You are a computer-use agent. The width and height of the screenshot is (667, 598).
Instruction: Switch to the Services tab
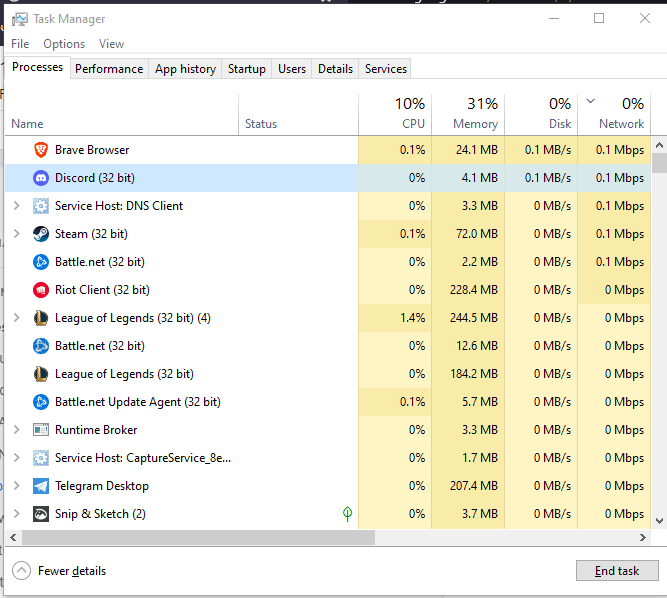click(x=386, y=69)
